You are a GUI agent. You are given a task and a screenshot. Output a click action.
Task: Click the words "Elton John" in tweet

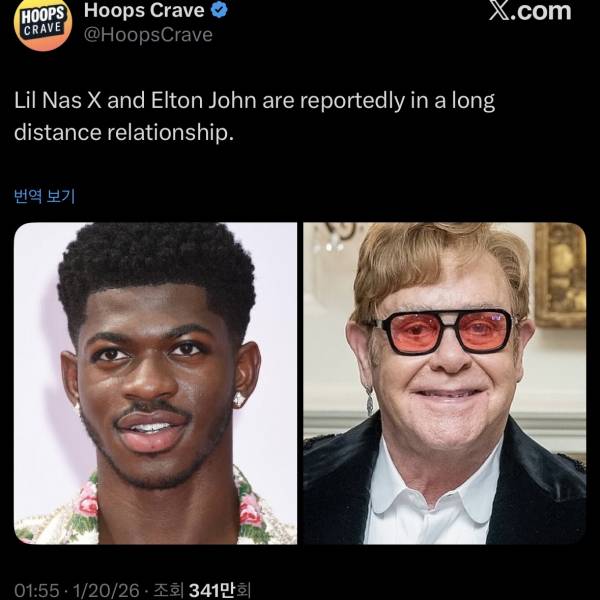pyautogui.click(x=204, y=101)
